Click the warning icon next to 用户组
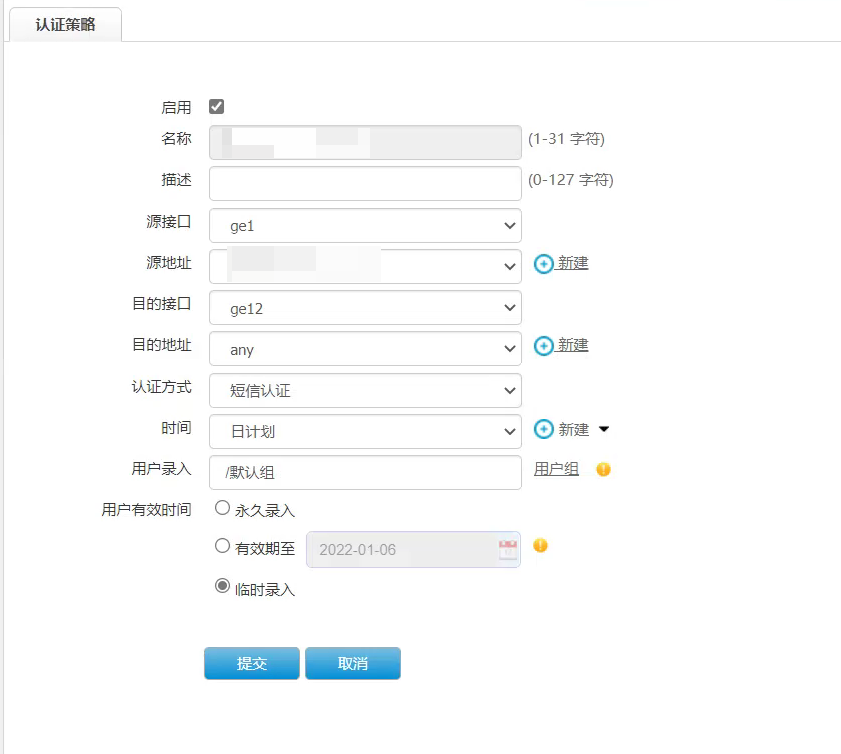The width and height of the screenshot is (841, 754). tap(603, 469)
